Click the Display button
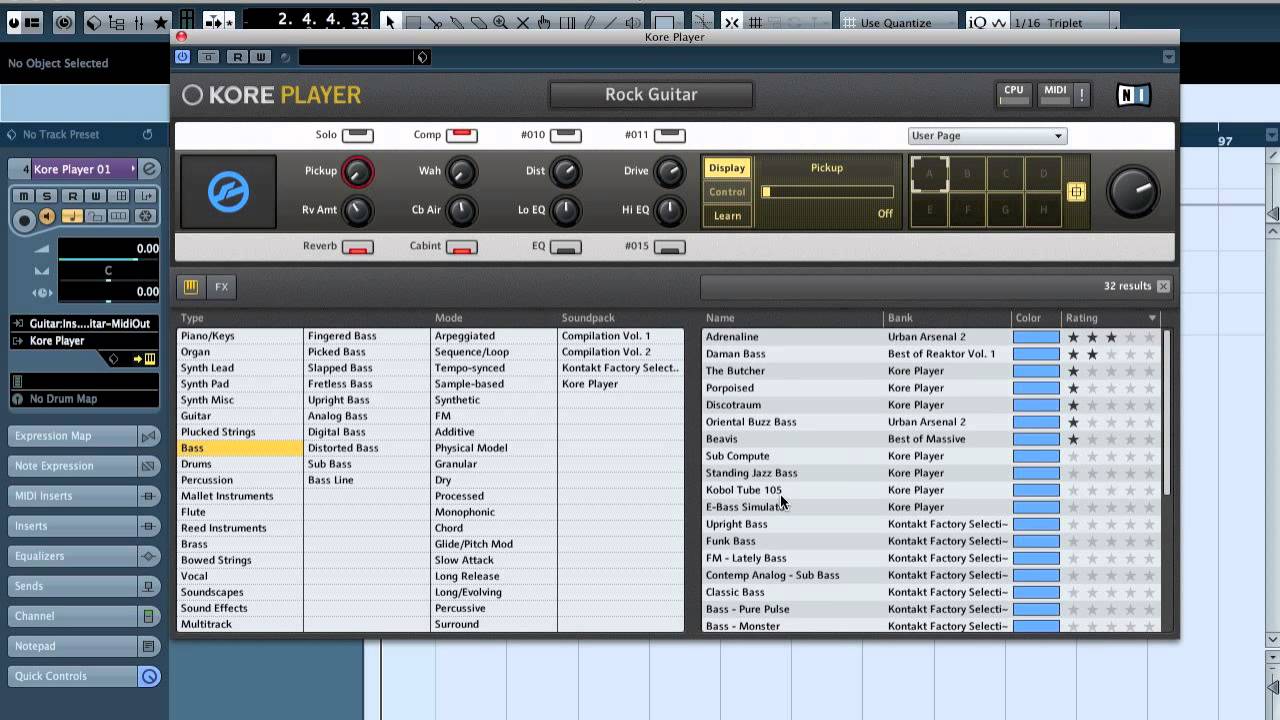 click(727, 168)
